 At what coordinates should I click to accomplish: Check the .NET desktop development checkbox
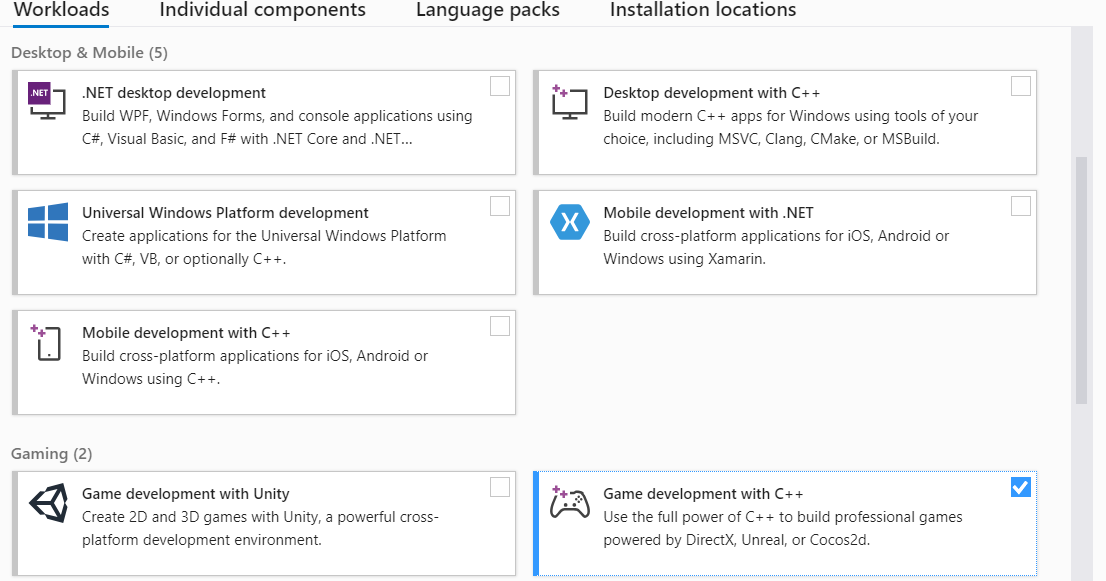[x=499, y=86]
